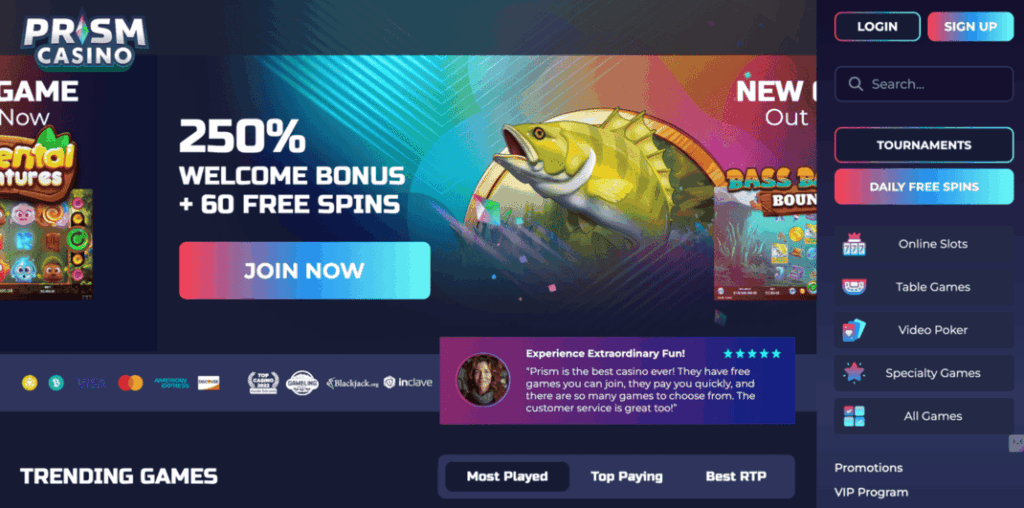Switch to the Top Paying tab
The height and width of the screenshot is (508, 1024).
627,477
